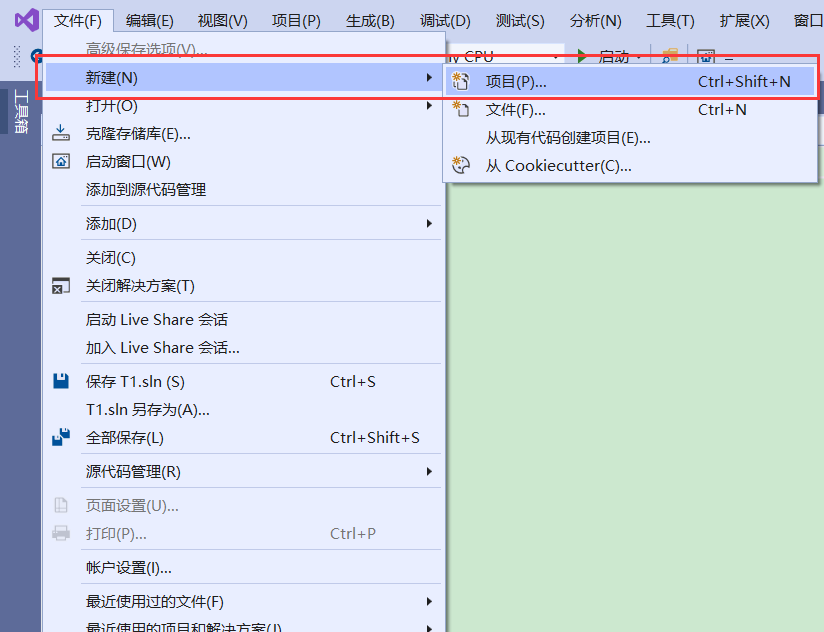Viewport: 824px width, 632px height.
Task: Expand the 添加(D) submenu arrow
Action: [x=429, y=224]
